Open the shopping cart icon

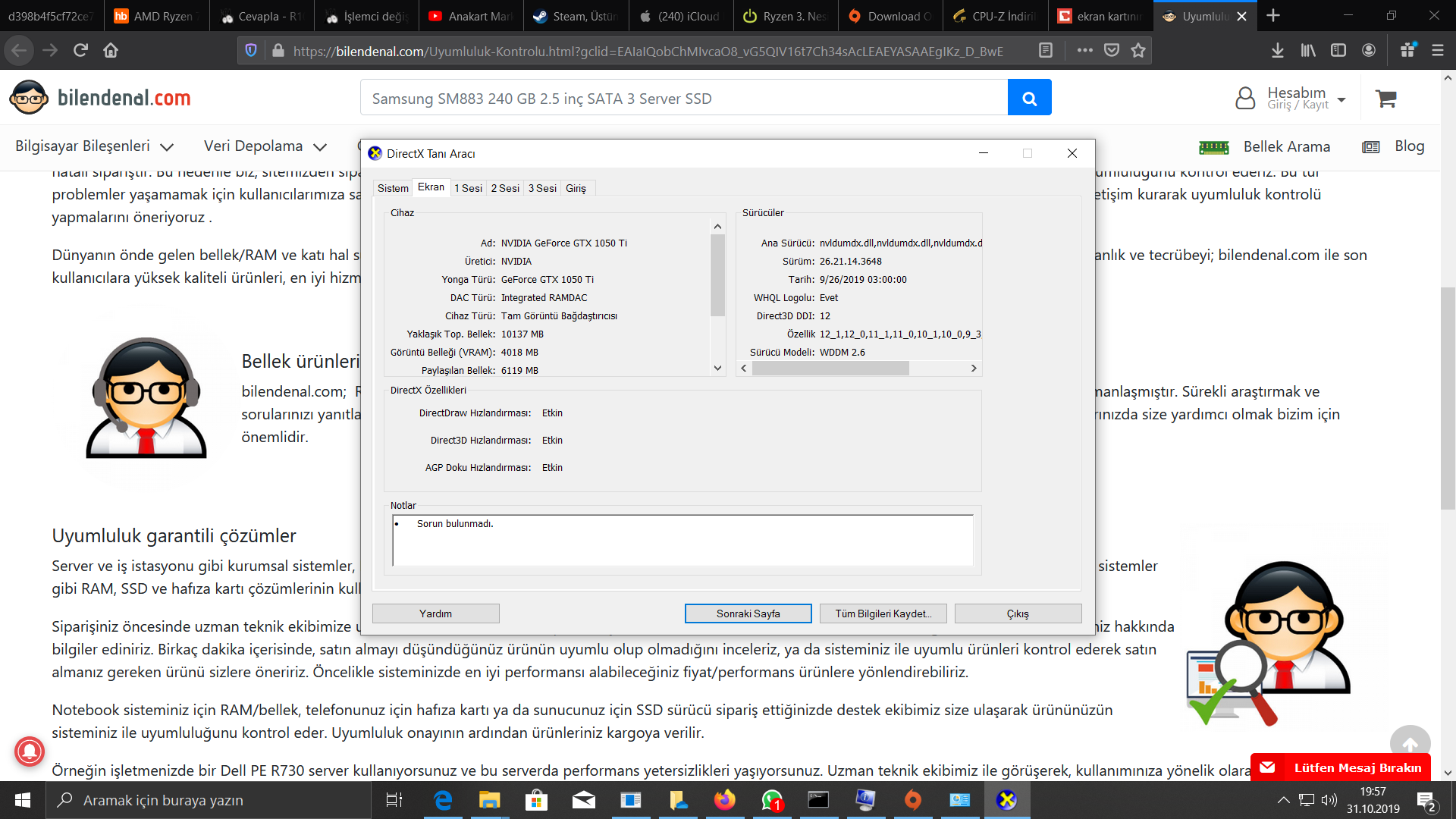click(x=1386, y=99)
